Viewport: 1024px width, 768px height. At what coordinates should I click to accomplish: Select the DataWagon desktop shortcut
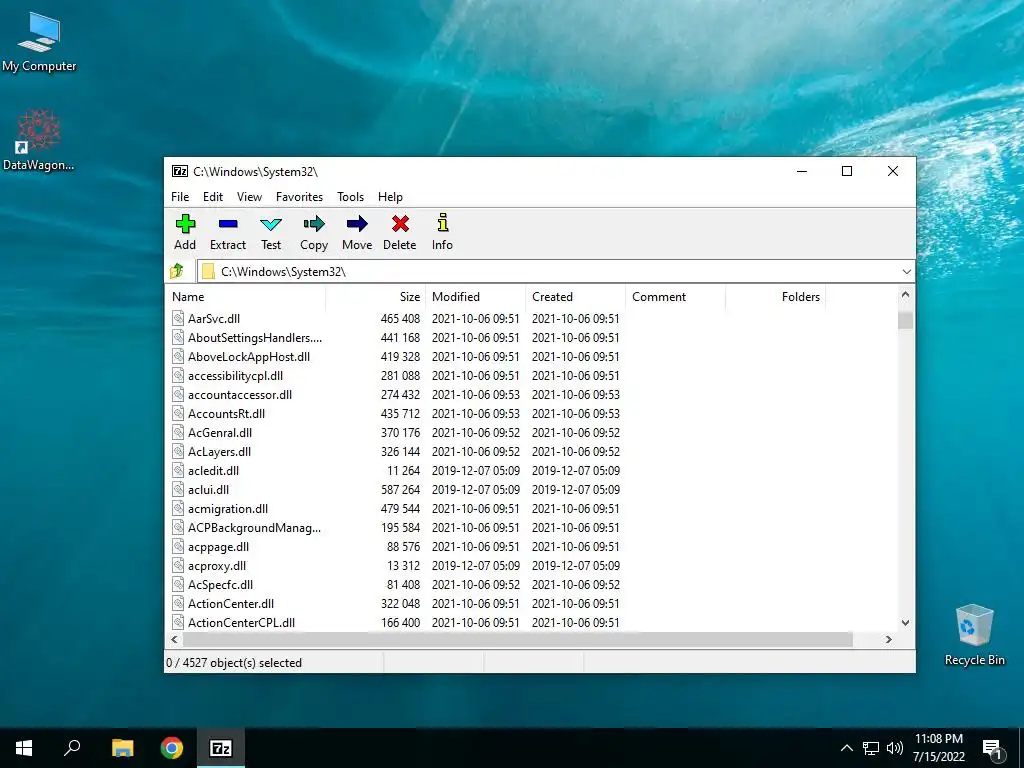pyautogui.click(x=39, y=140)
